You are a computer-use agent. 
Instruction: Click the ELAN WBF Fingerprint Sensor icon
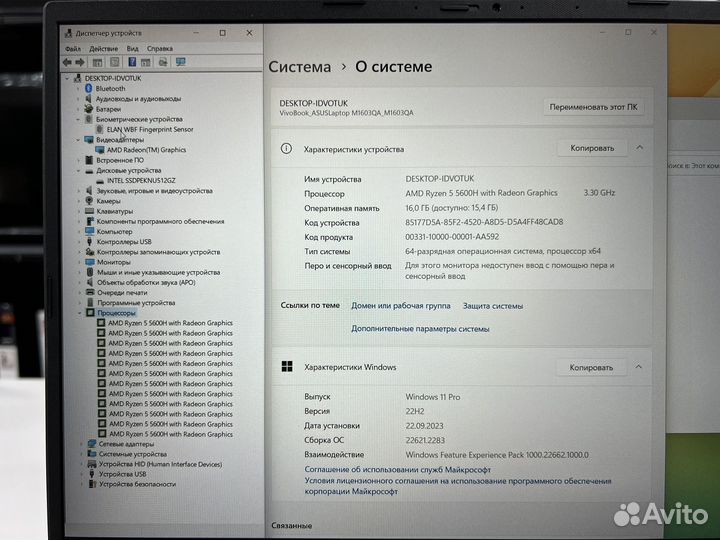100,129
